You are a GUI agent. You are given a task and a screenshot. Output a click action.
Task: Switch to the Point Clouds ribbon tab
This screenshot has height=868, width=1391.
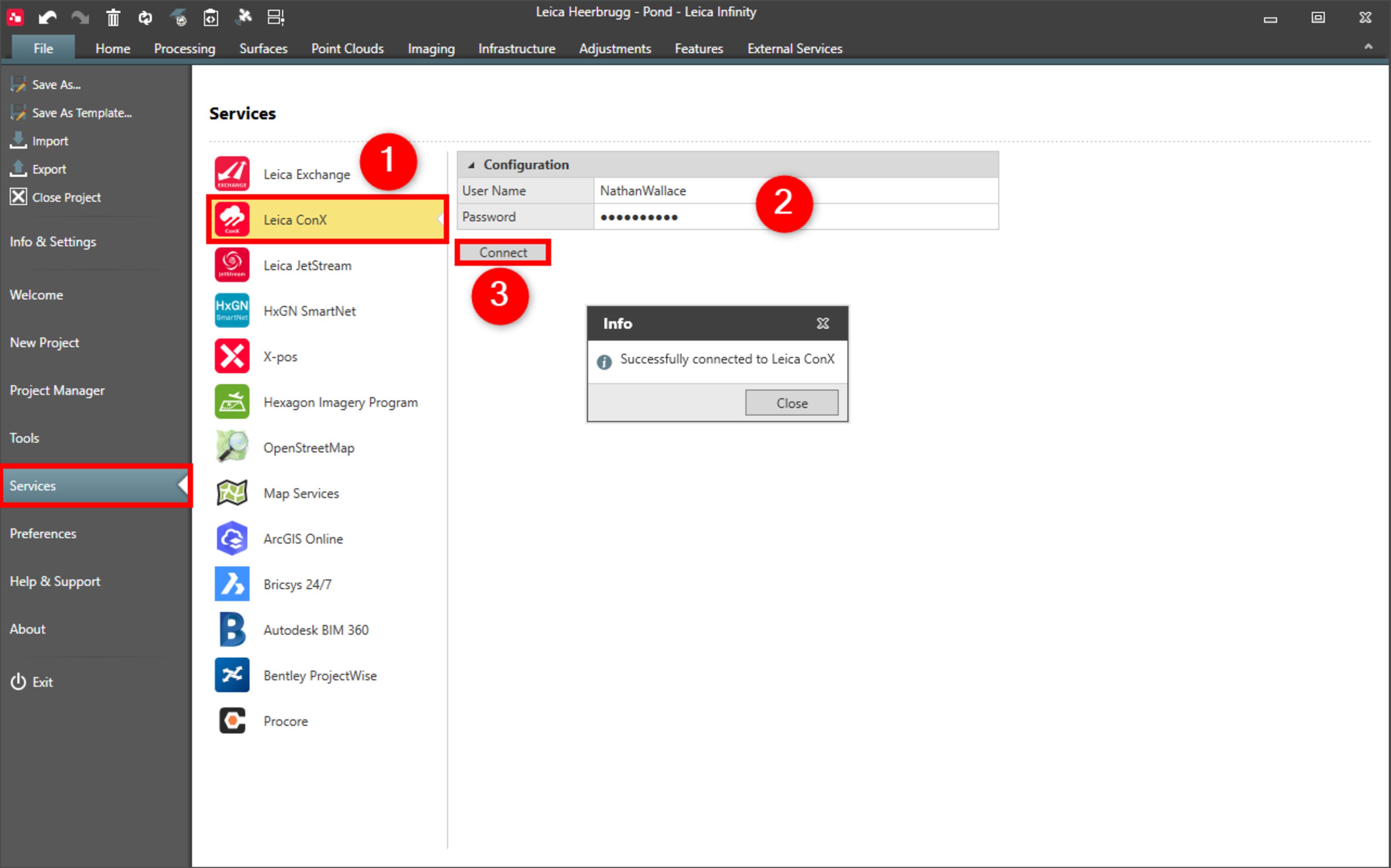(347, 48)
